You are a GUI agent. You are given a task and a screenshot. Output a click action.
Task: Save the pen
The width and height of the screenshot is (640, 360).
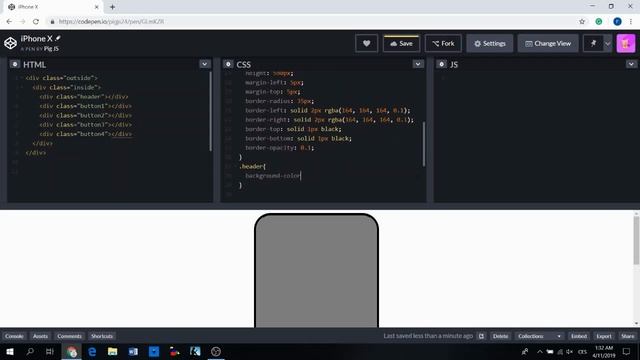click(401, 43)
